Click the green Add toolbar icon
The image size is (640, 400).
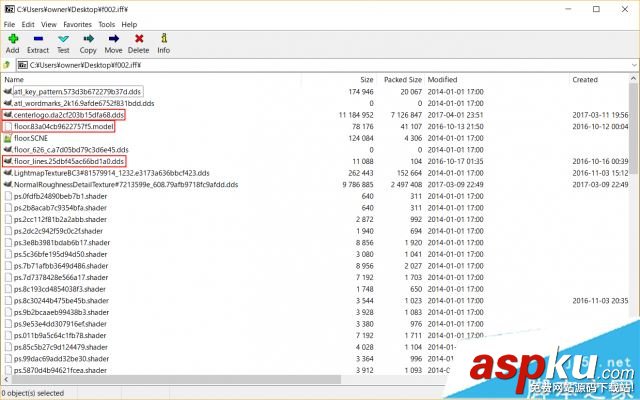(x=13, y=39)
